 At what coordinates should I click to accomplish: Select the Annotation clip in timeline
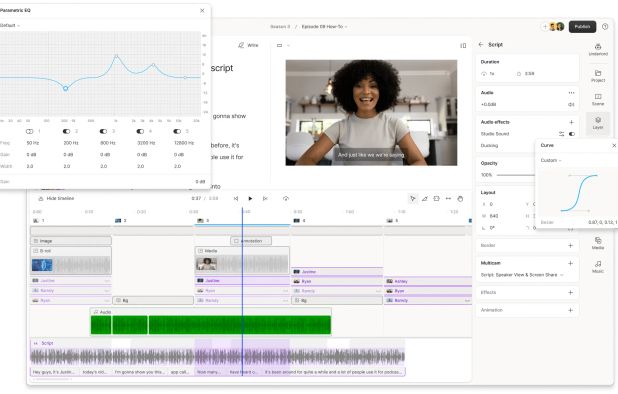(251, 241)
